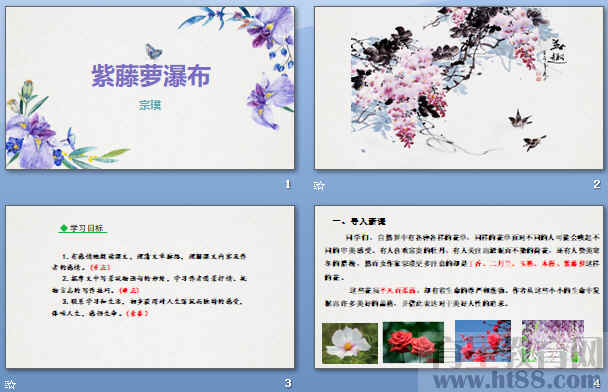Click the 宗璞 author subtitle text
The width and height of the screenshot is (608, 392).
pos(150,105)
